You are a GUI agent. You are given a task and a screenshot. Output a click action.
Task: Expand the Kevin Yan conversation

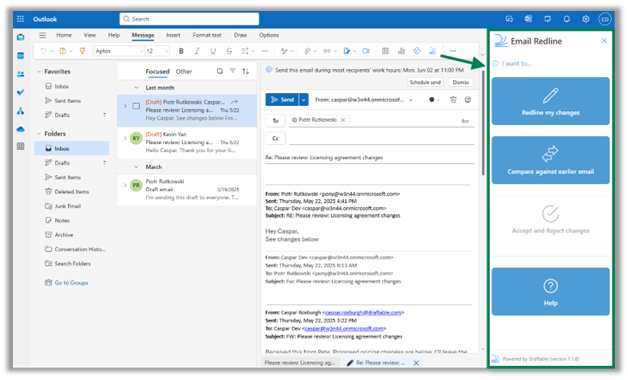125,139
